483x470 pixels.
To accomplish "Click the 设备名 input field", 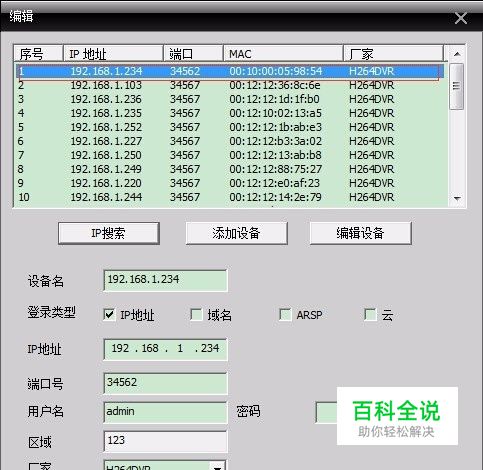I will pyautogui.click(x=165, y=280).
